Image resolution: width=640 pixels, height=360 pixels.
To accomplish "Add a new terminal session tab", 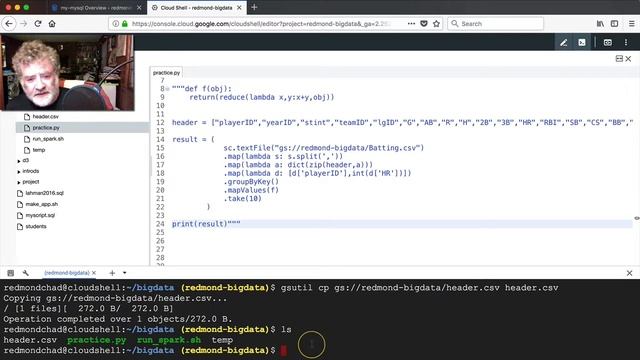I will click(x=112, y=273).
